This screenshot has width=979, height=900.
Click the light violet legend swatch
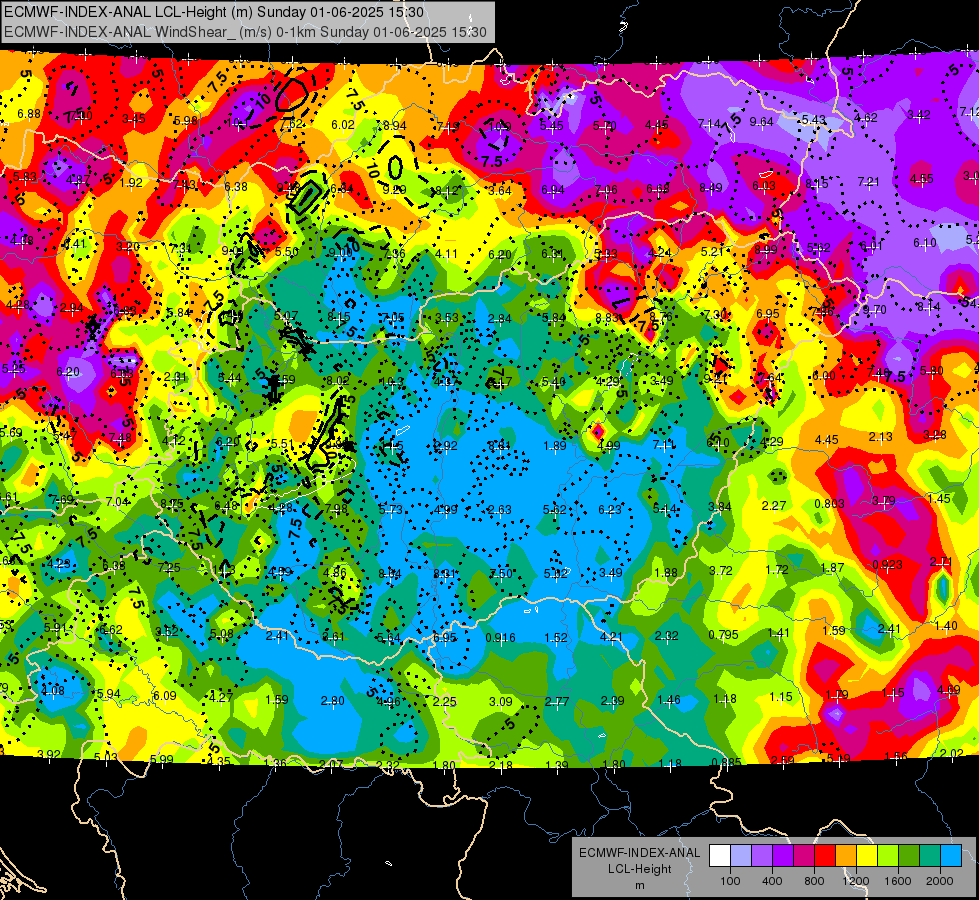click(762, 856)
